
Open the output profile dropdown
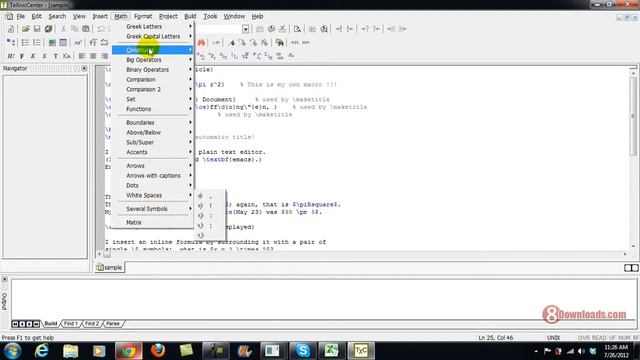coord(245,29)
